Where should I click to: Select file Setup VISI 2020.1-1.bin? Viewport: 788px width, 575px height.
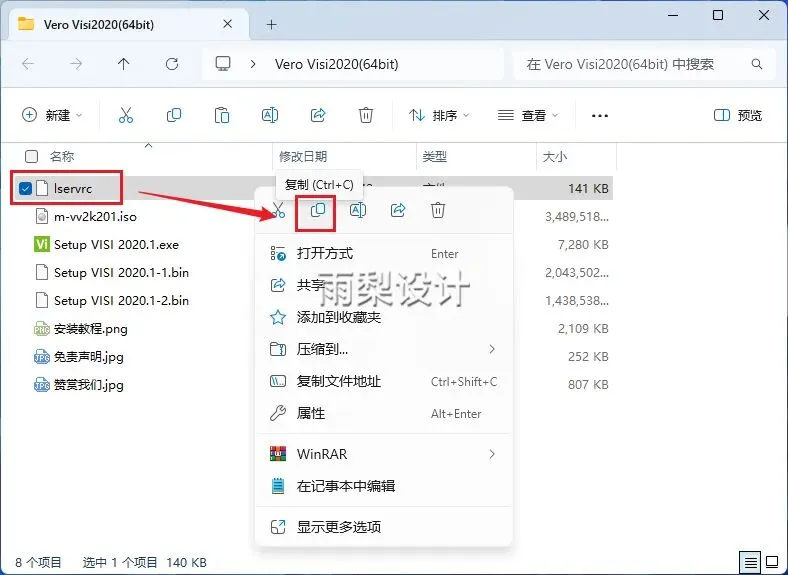click(121, 272)
